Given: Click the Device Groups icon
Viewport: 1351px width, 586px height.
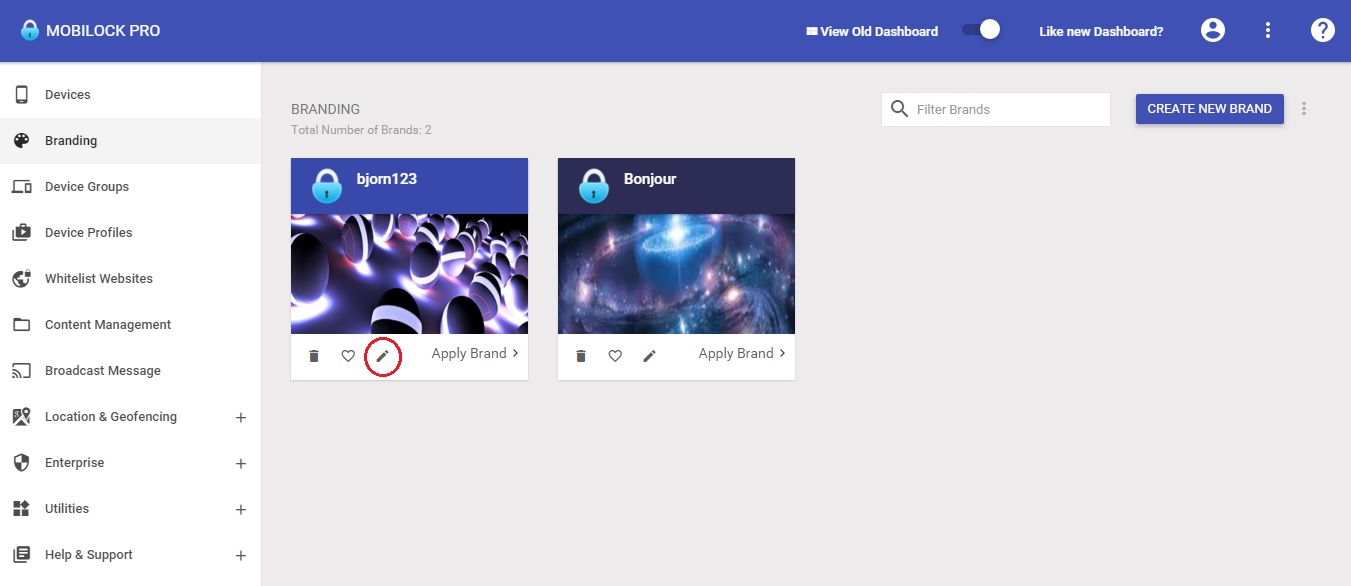Looking at the screenshot, I should click(21, 187).
